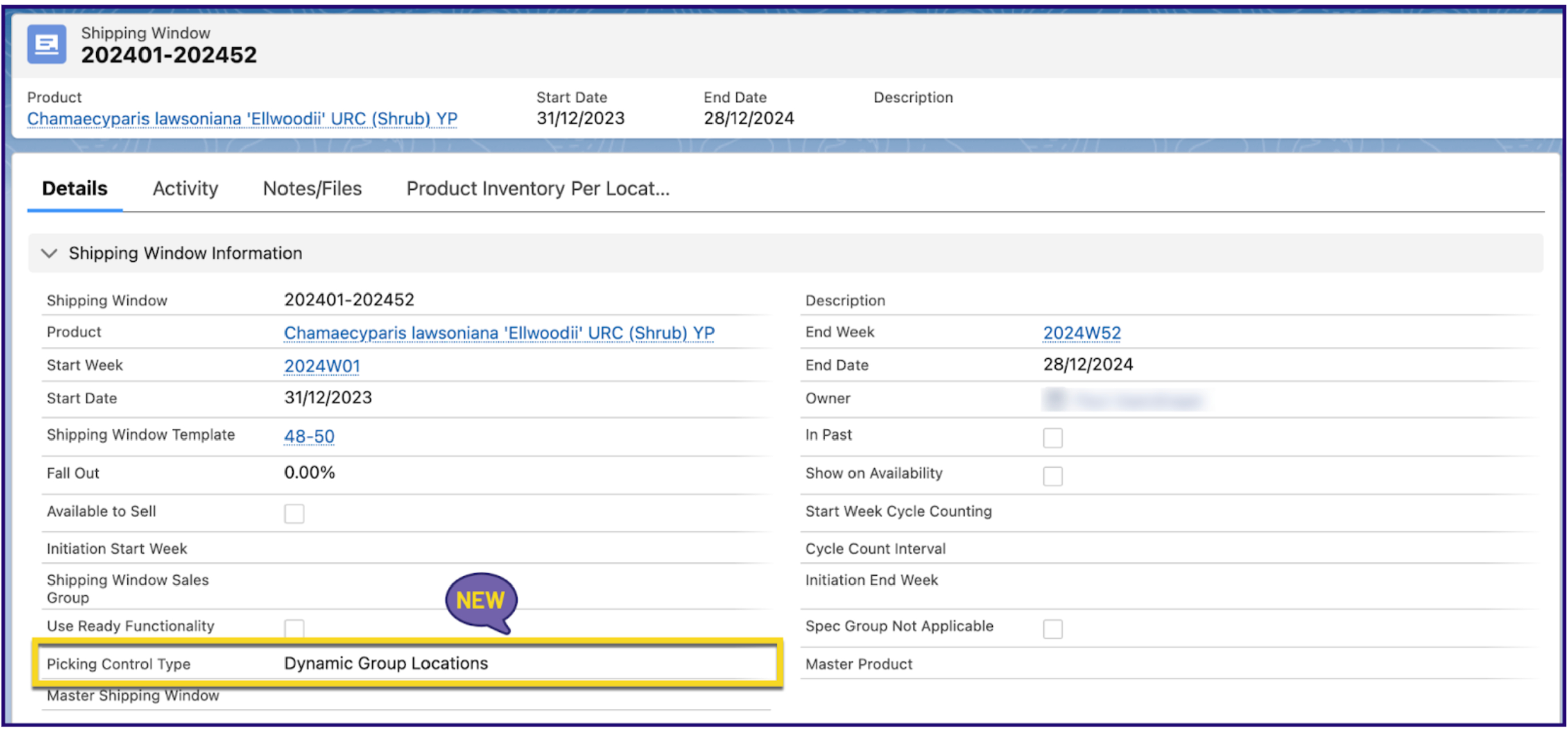Toggle the In Past checkbox
This screenshot has height=733, width=1568.
[1052, 437]
